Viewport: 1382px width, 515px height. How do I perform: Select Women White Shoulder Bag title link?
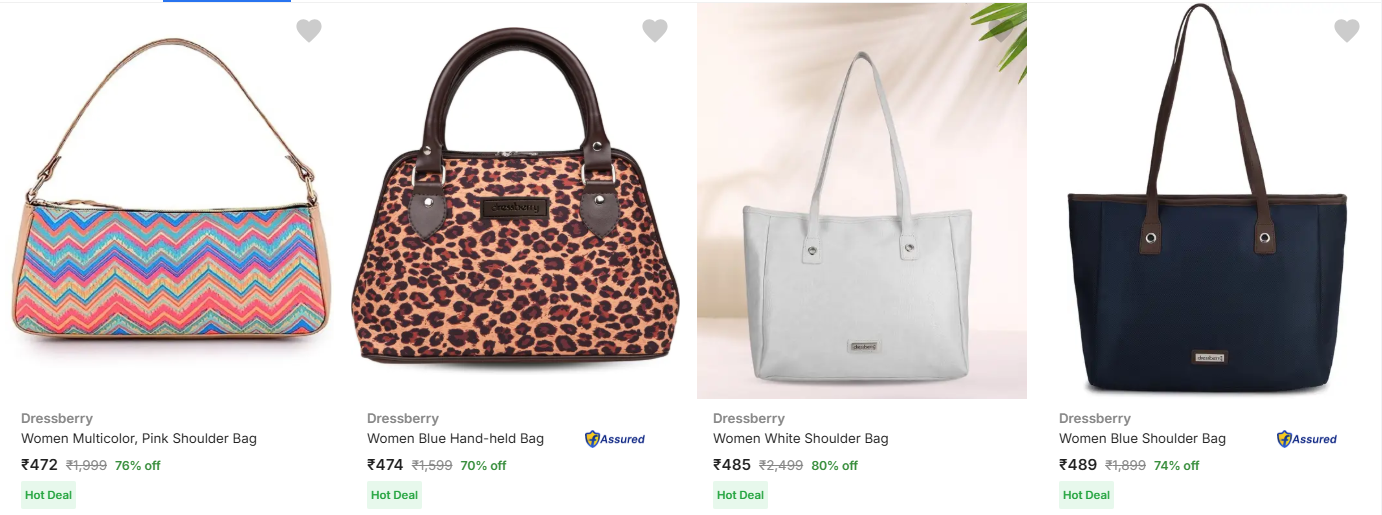click(800, 438)
